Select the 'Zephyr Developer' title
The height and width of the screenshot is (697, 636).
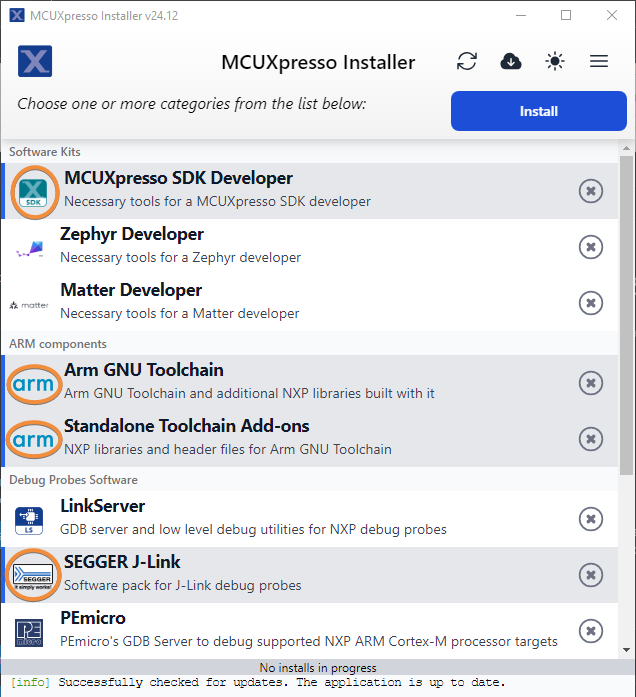point(132,234)
